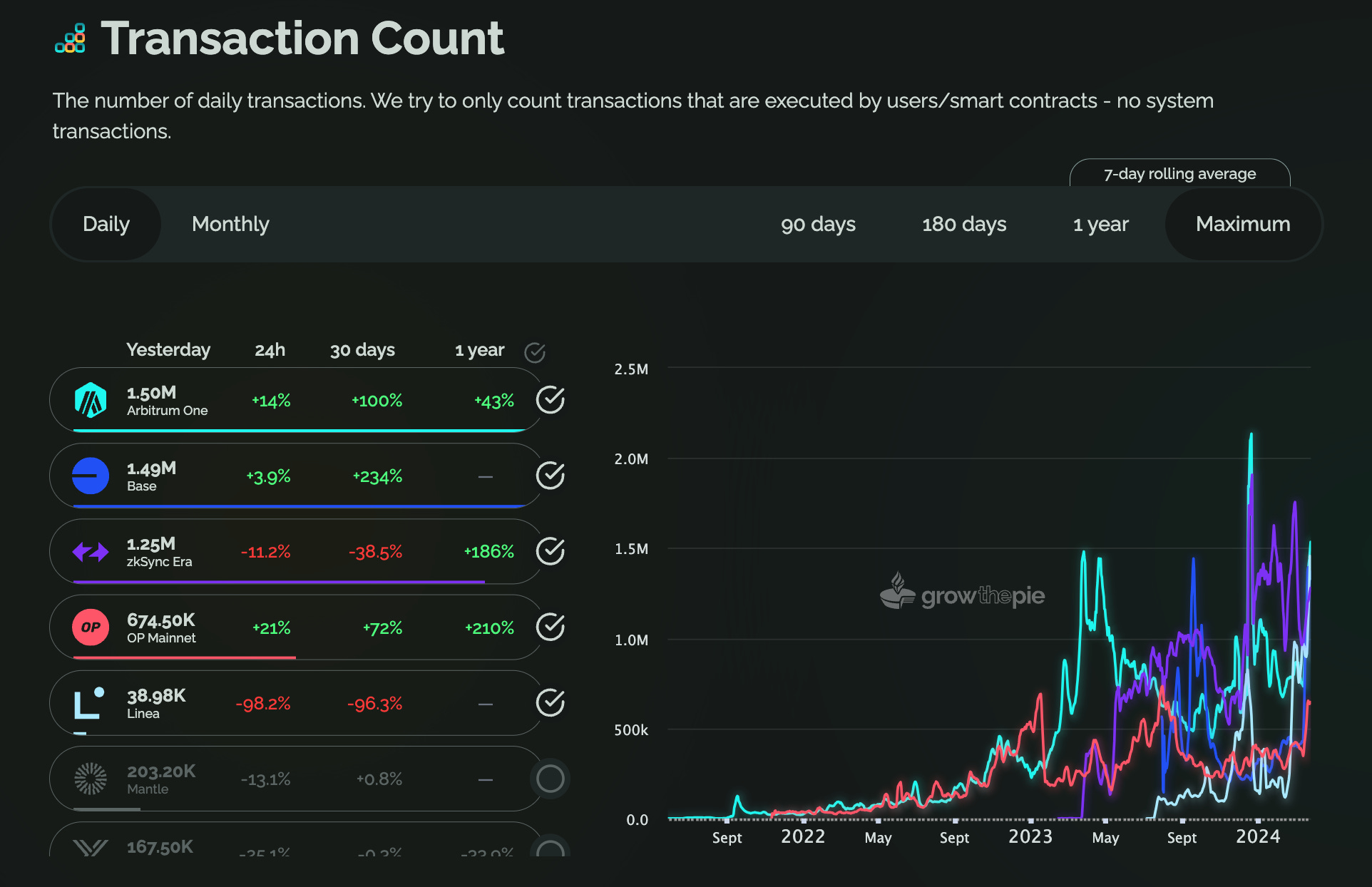
Task: Uncheck Linea chain in chart
Action: [x=551, y=703]
